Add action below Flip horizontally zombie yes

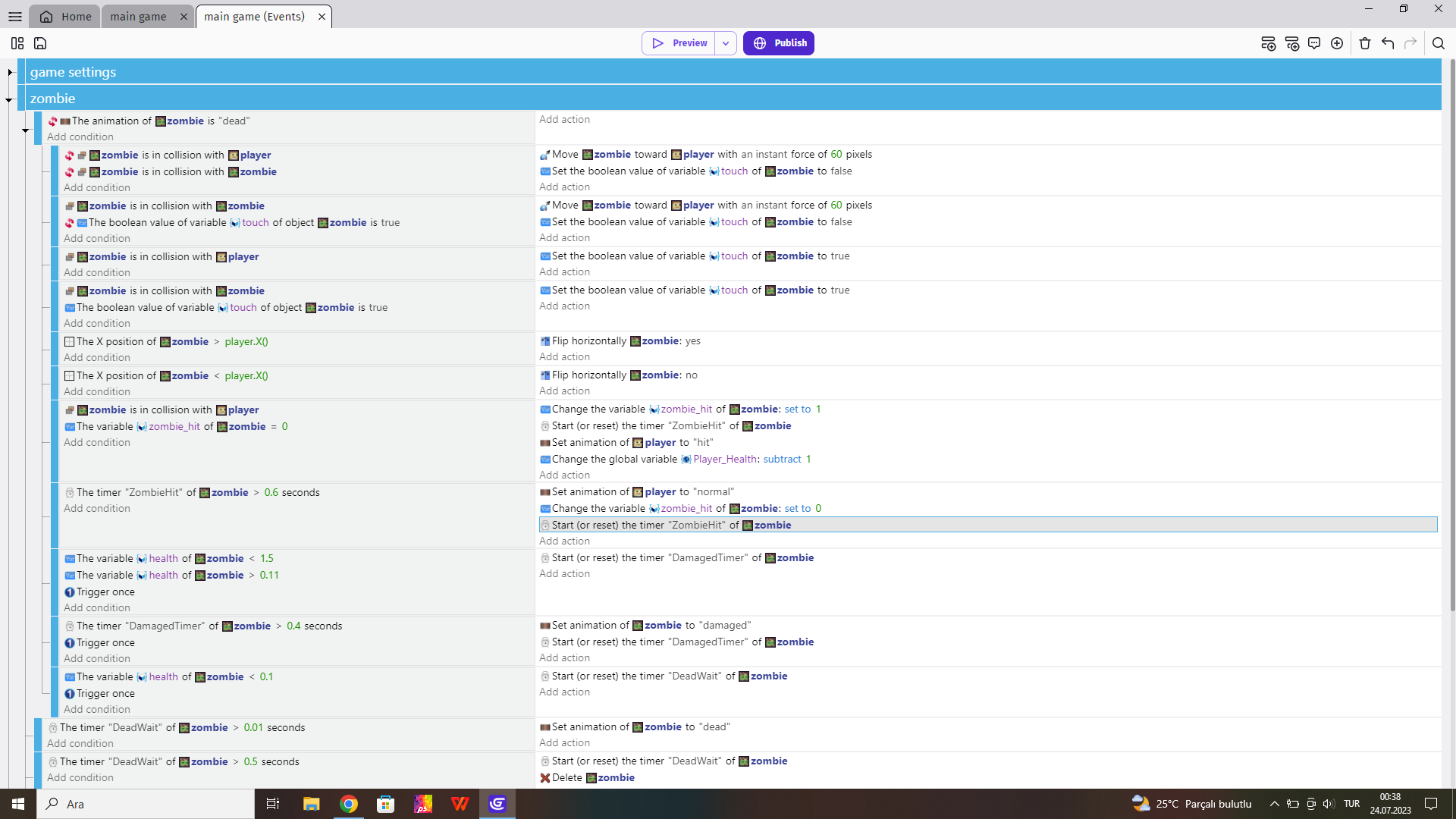coord(564,357)
